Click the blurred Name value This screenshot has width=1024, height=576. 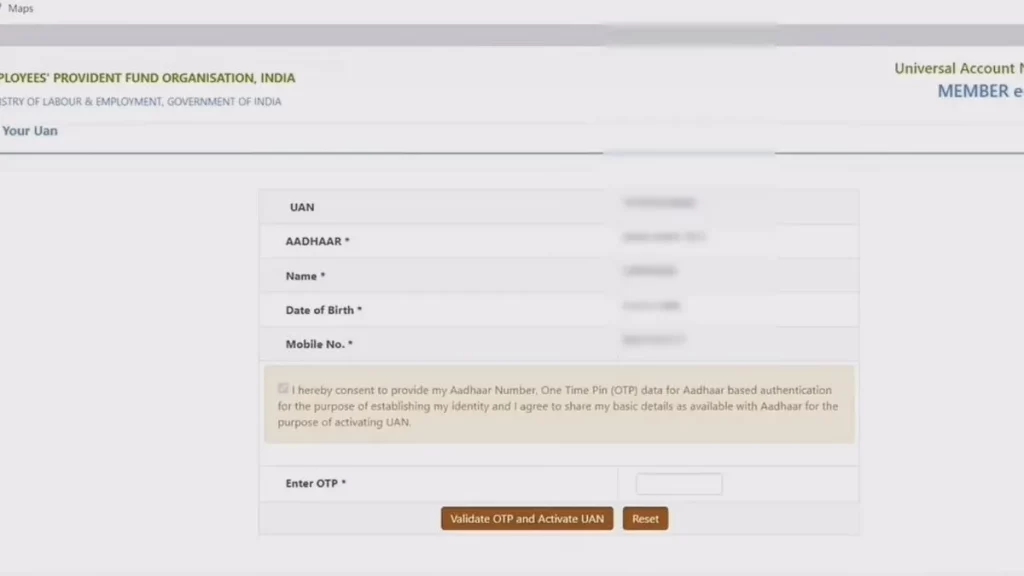pyautogui.click(x=649, y=271)
